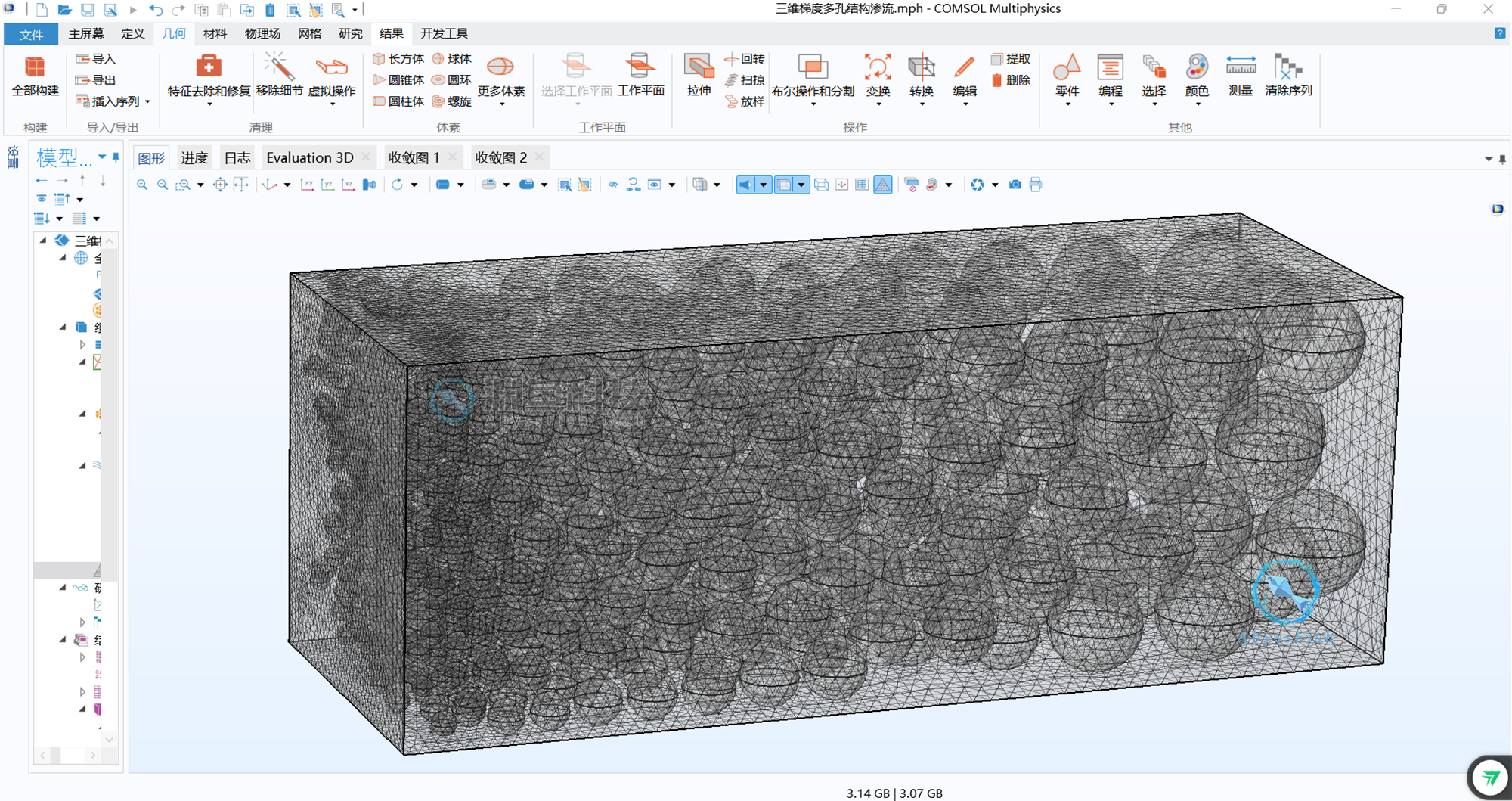Toggle pin on Model Builder panel
Image resolution: width=1512 pixels, height=801 pixels.
[116, 157]
